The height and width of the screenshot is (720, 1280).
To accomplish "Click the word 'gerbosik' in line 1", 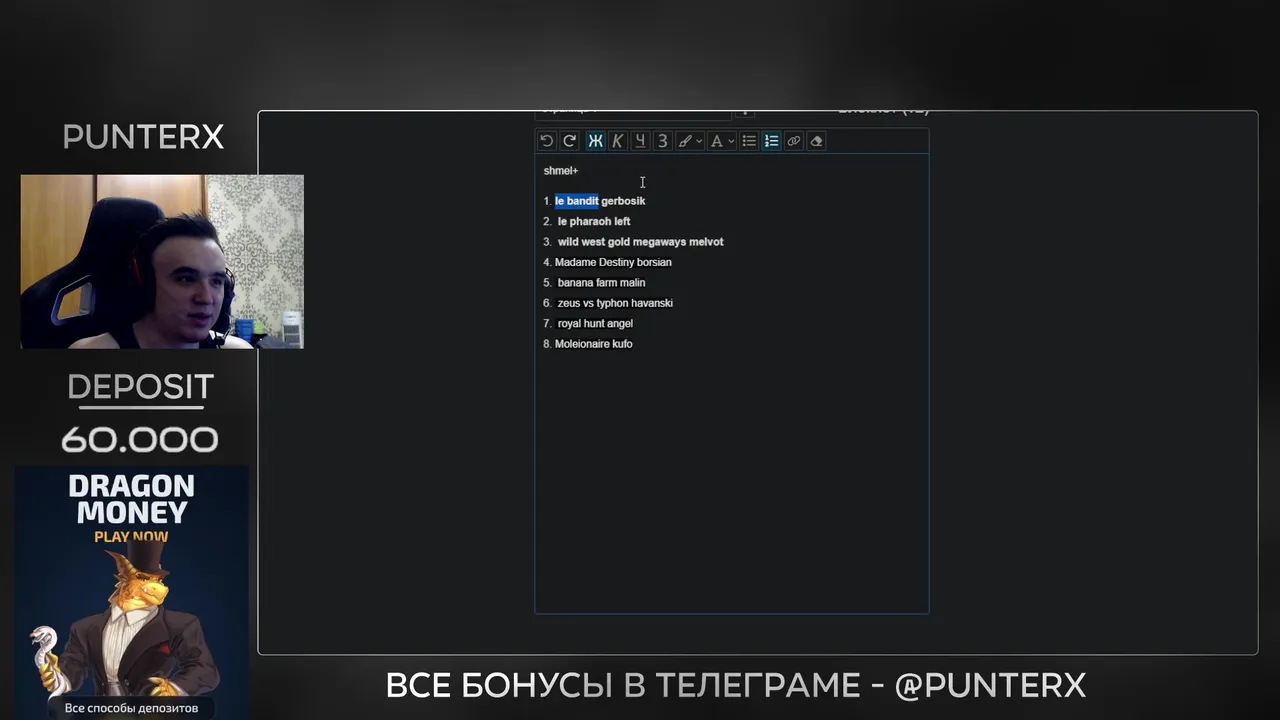I will click(624, 201).
